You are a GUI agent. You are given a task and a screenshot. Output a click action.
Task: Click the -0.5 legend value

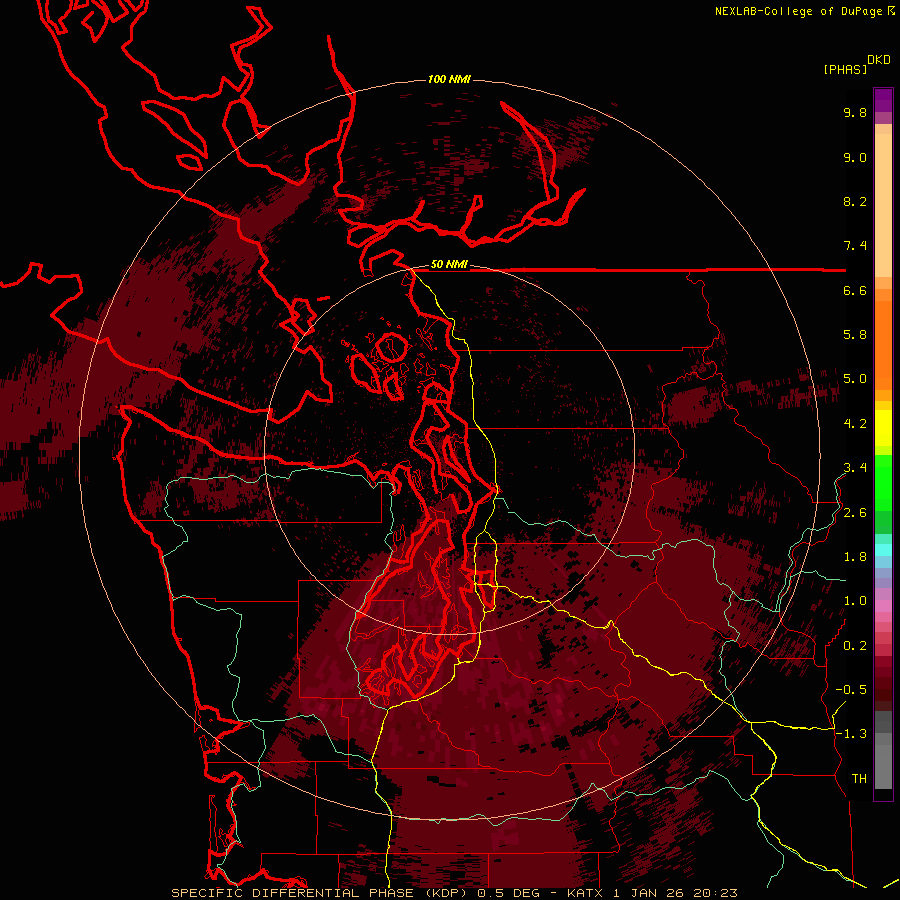(x=851, y=690)
